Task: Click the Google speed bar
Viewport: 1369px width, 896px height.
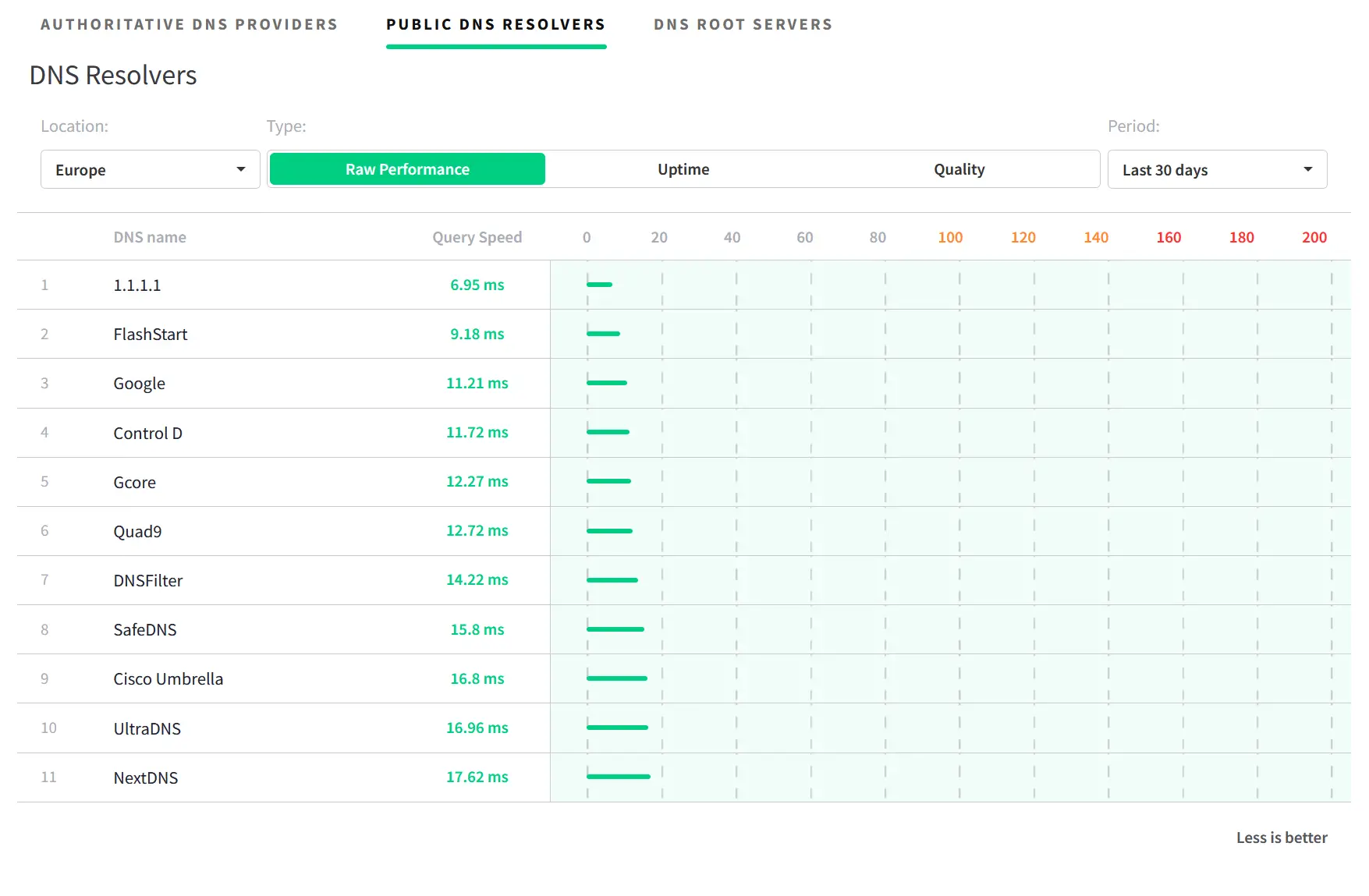Action: pyautogui.click(x=607, y=383)
